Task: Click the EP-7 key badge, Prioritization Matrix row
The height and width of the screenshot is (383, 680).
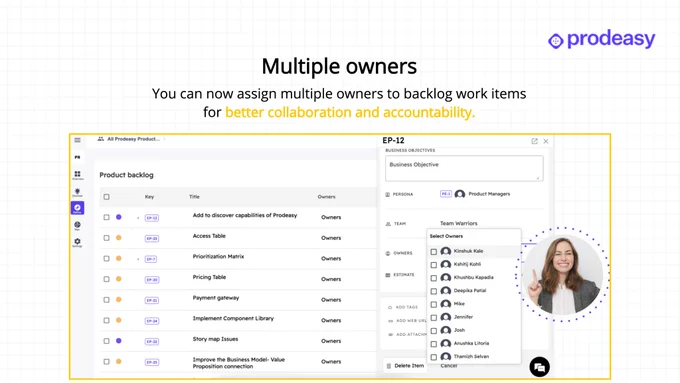Action: (151, 259)
